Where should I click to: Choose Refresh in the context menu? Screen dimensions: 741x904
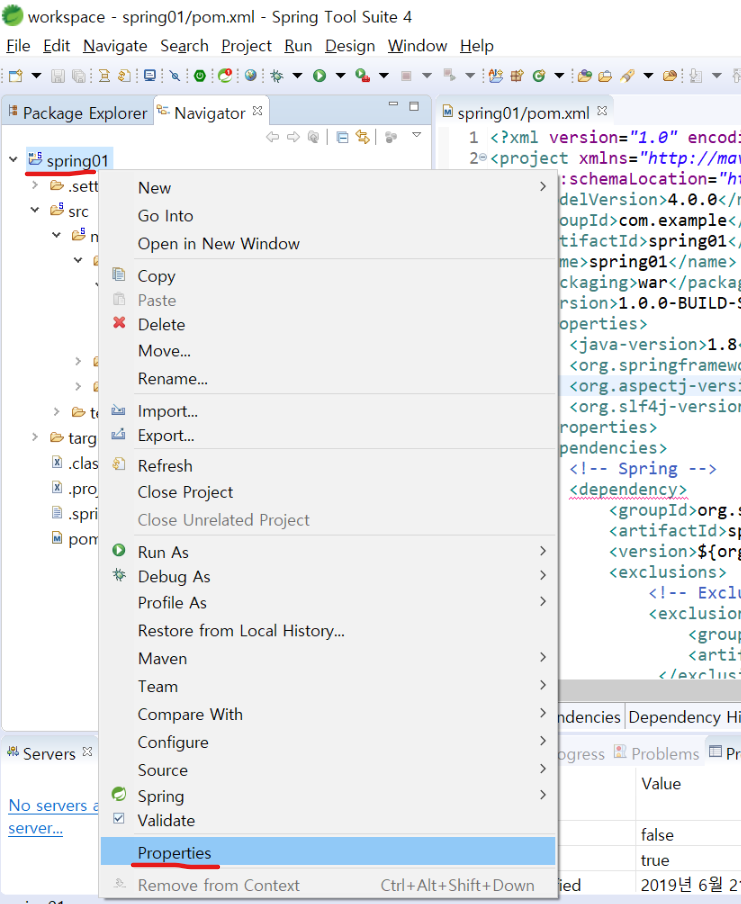(328, 465)
